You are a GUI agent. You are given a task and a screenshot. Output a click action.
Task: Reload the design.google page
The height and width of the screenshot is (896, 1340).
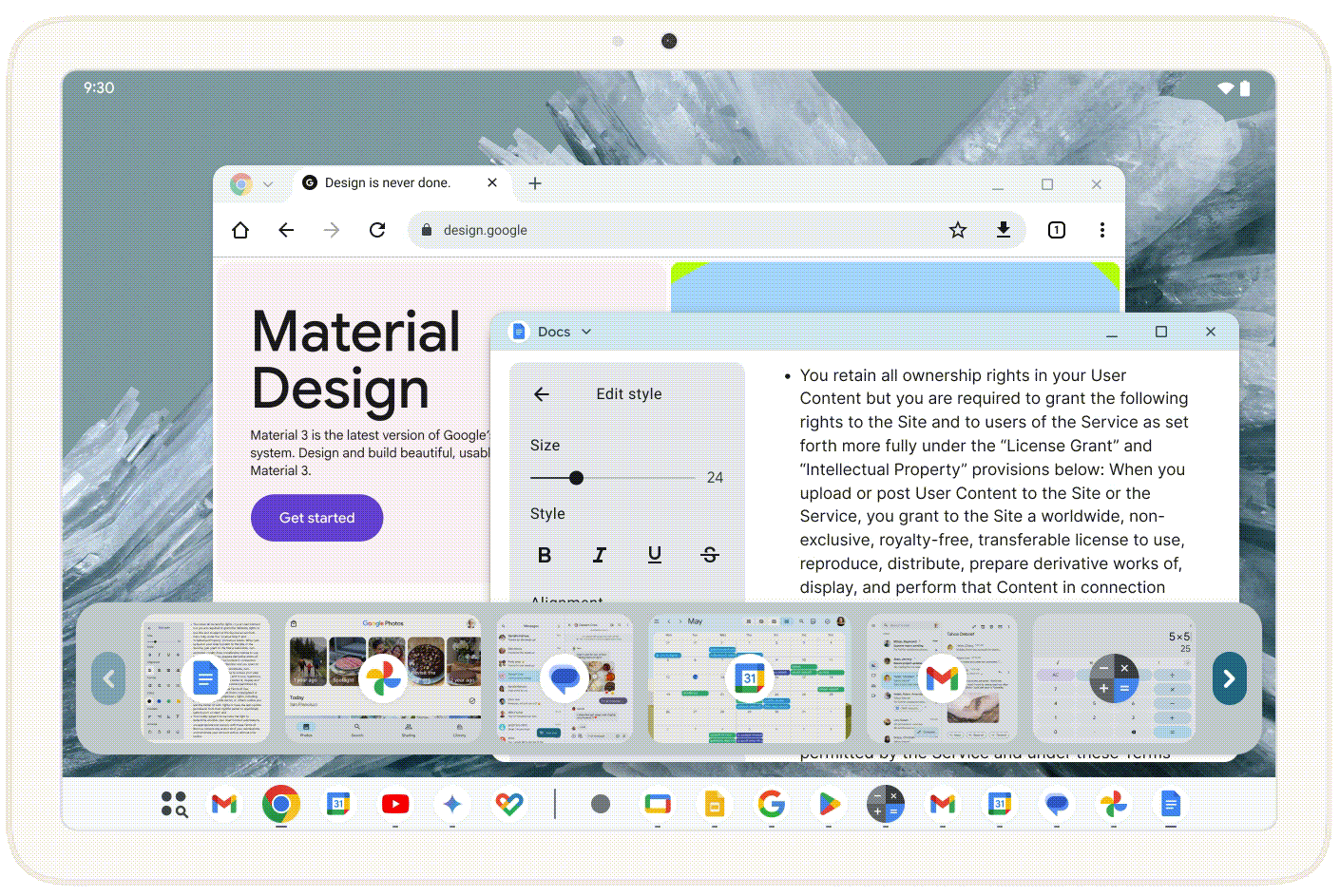pyautogui.click(x=377, y=230)
